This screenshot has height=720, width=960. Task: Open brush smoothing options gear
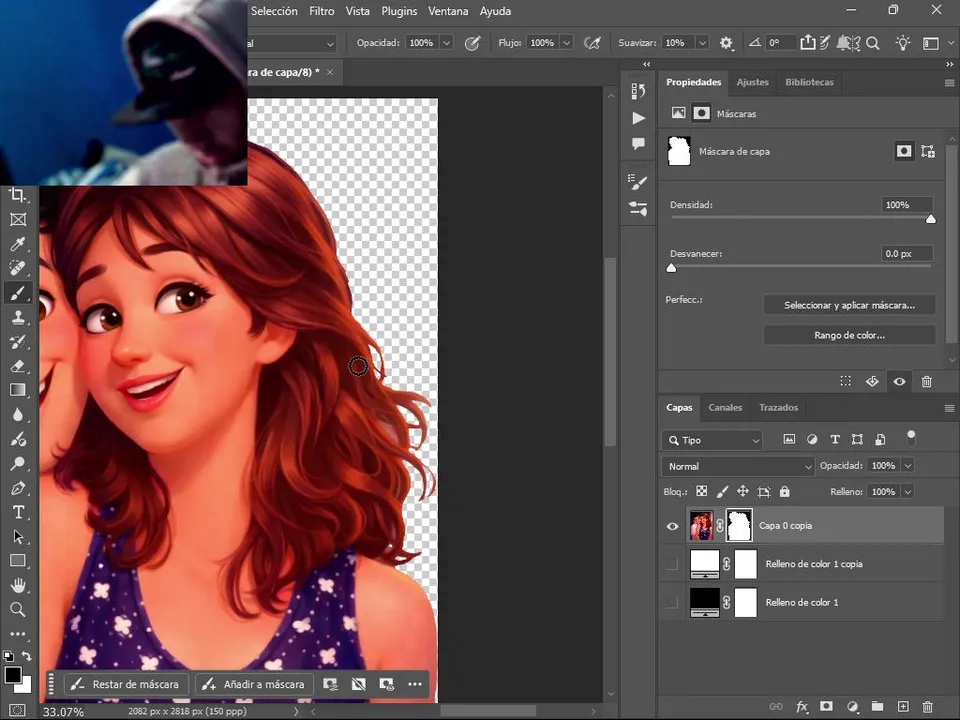tap(726, 43)
